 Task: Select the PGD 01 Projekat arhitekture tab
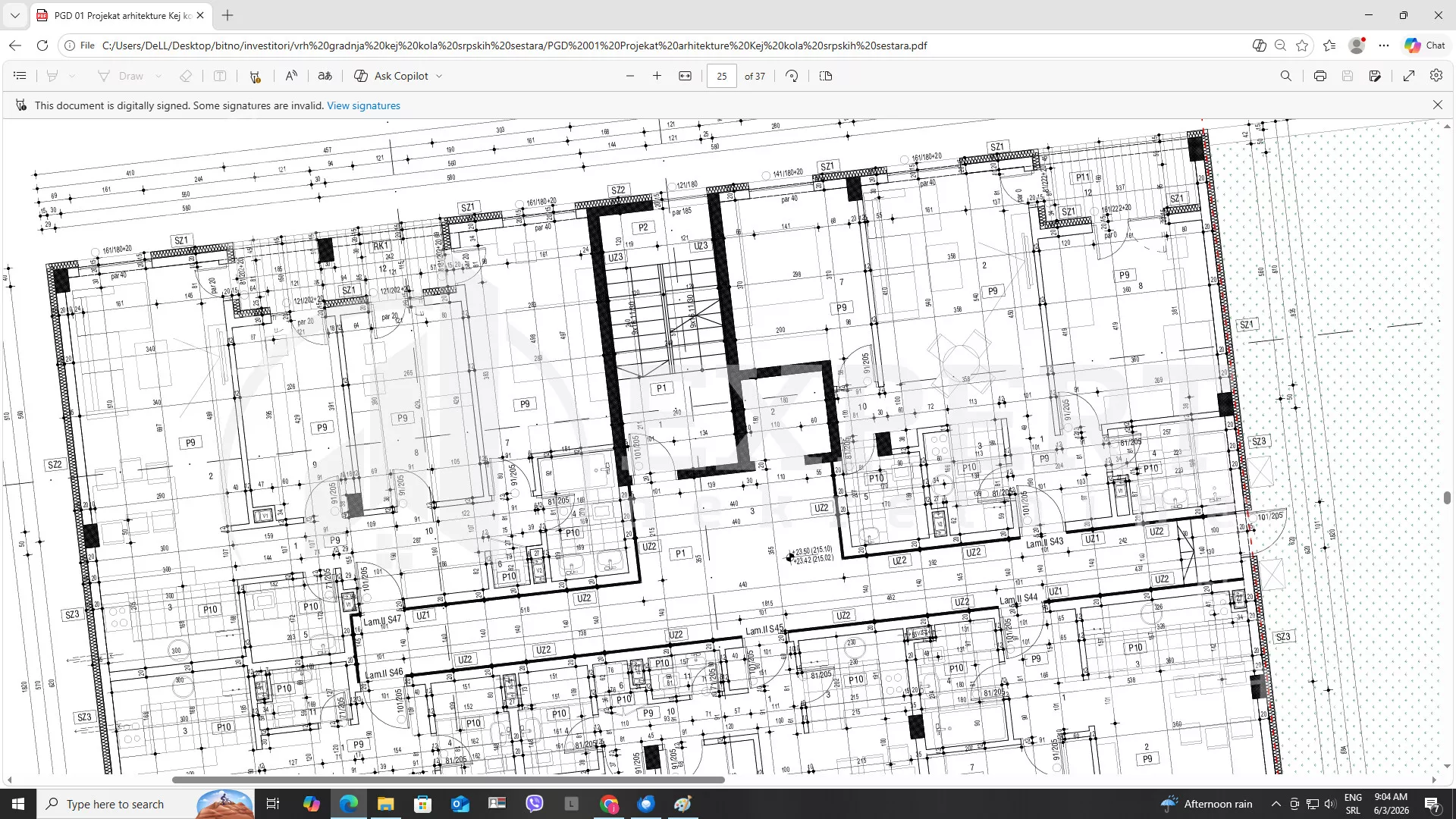[x=121, y=15]
